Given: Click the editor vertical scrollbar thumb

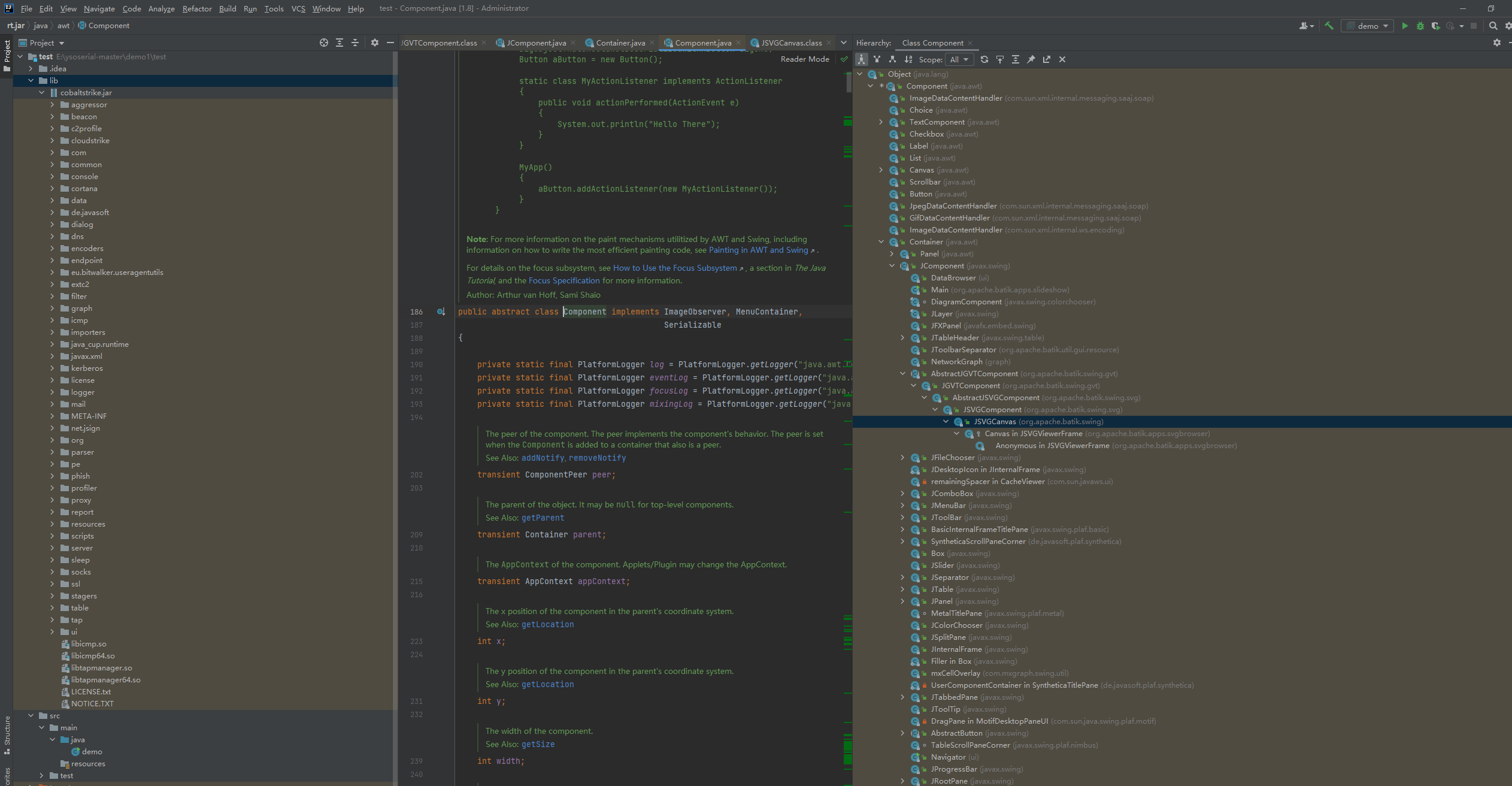Looking at the screenshot, I should [849, 81].
